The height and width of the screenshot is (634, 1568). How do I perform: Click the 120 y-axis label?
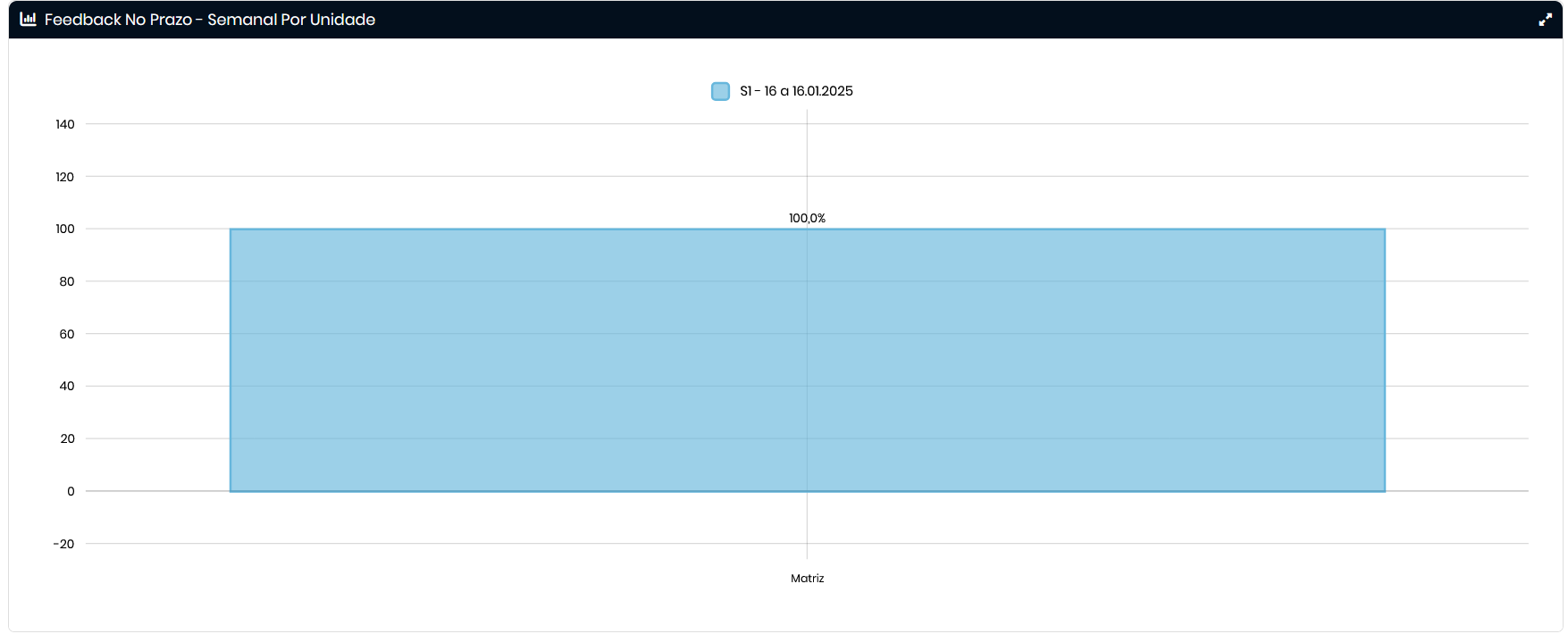pos(65,177)
